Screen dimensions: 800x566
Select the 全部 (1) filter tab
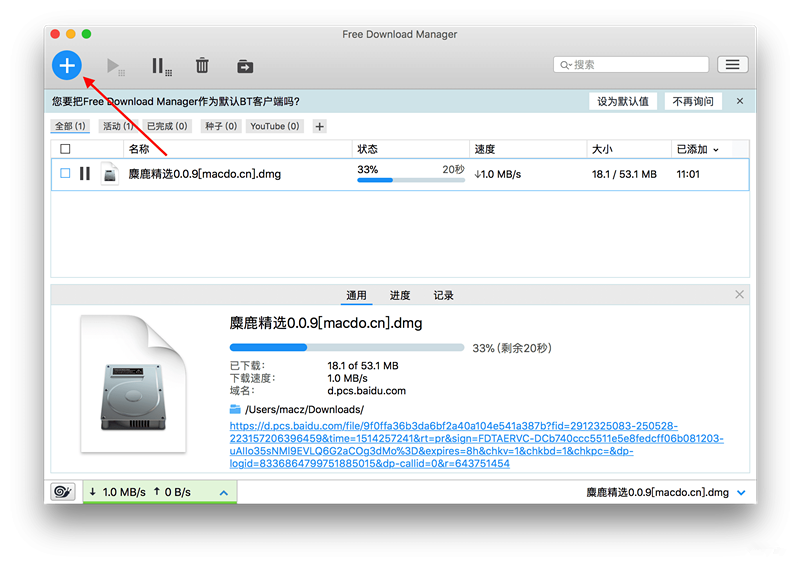[x=70, y=126]
